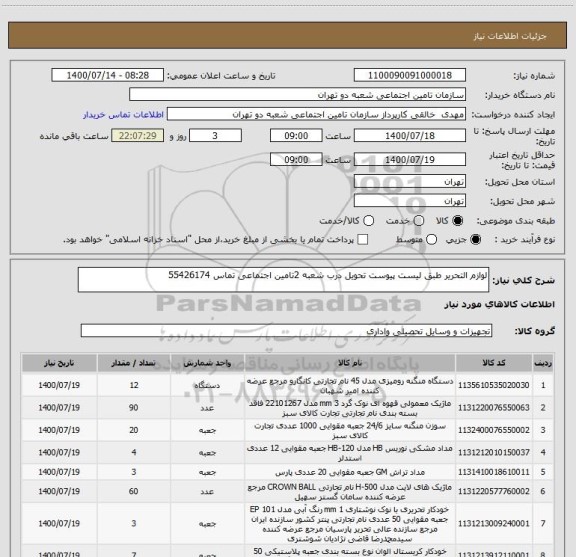This screenshot has height=557, width=576.
Task: Select item code 1131213009240001
Action: tap(494, 524)
